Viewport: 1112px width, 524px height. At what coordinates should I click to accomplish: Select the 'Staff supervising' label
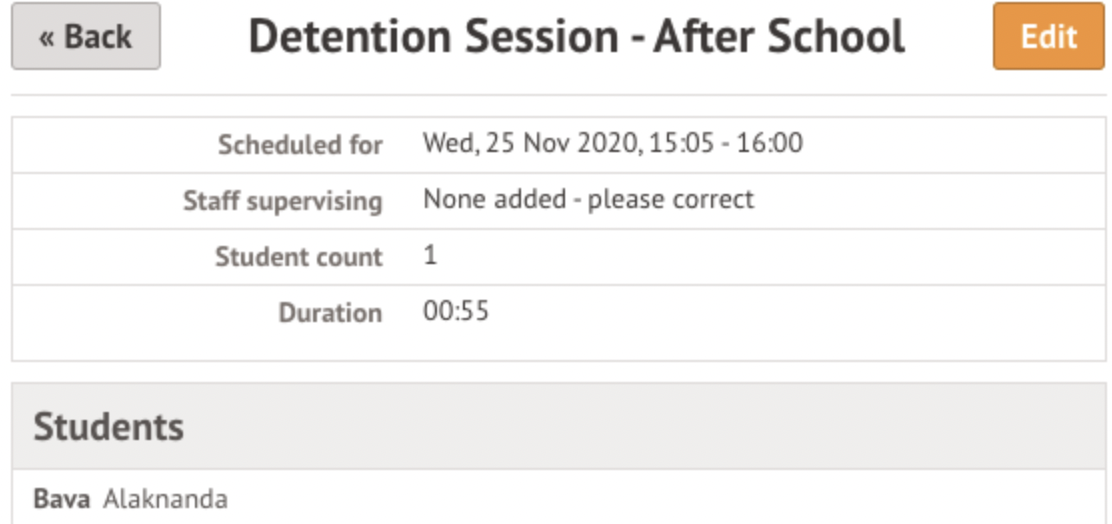[282, 201]
